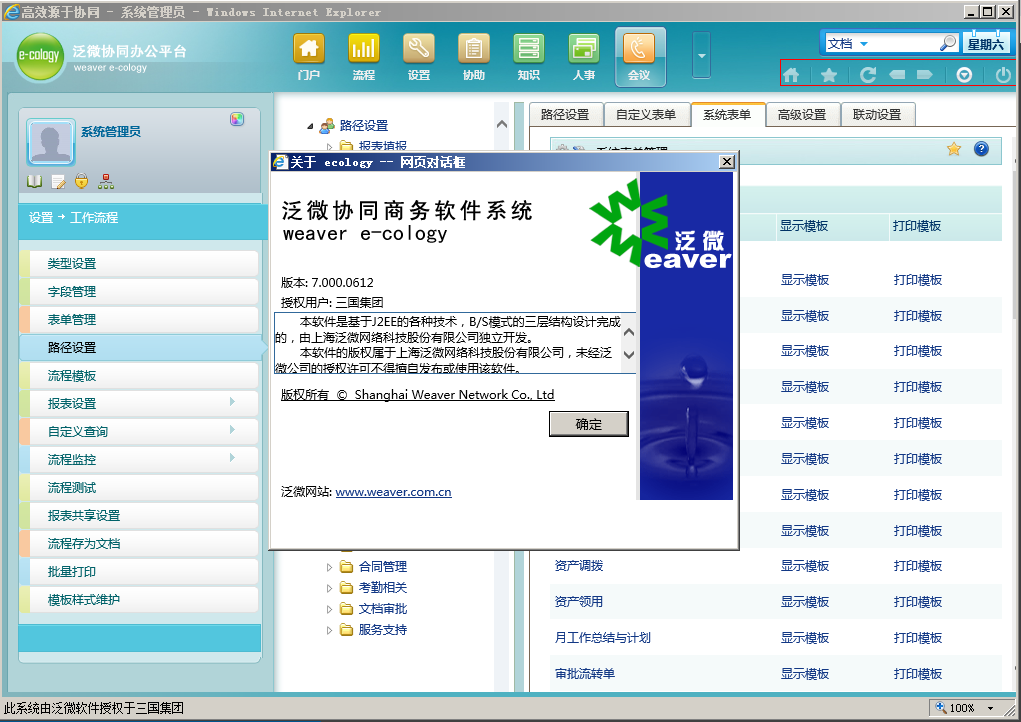Viewport: 1021px width, 722px height.
Task: Click the 星期六 calendar button
Action: [985, 44]
